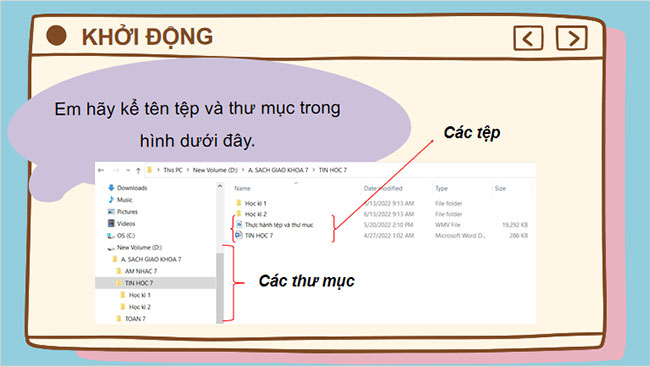Sort by the Size column header
650x367 pixels.
pos(500,188)
